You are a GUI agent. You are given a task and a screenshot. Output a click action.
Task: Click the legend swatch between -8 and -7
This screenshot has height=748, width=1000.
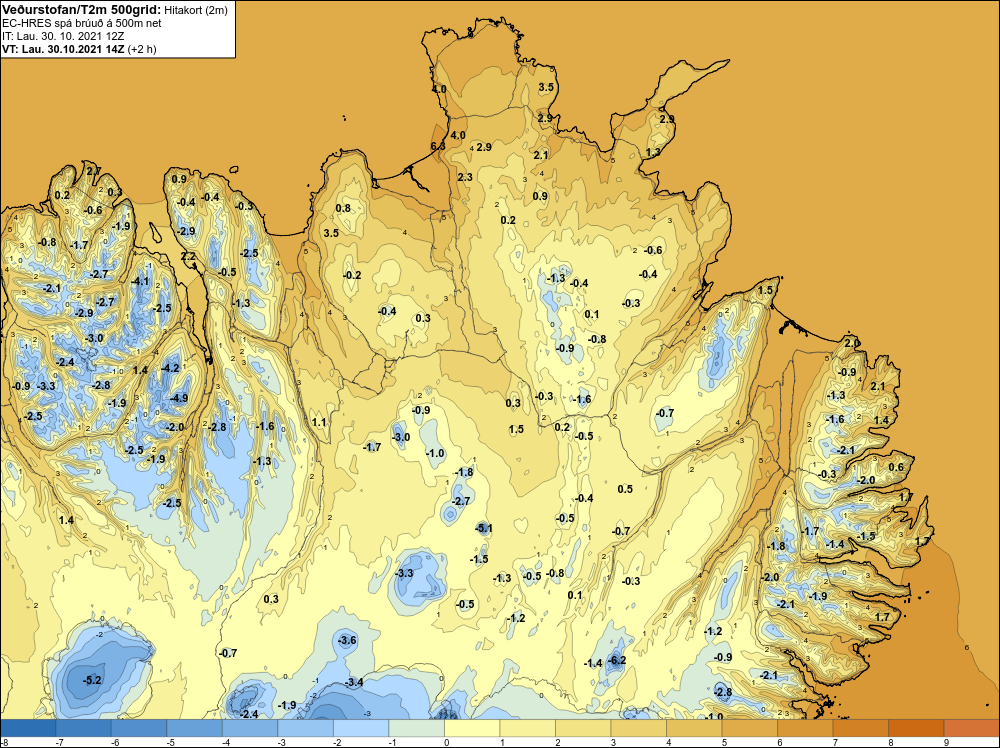tap(28, 728)
